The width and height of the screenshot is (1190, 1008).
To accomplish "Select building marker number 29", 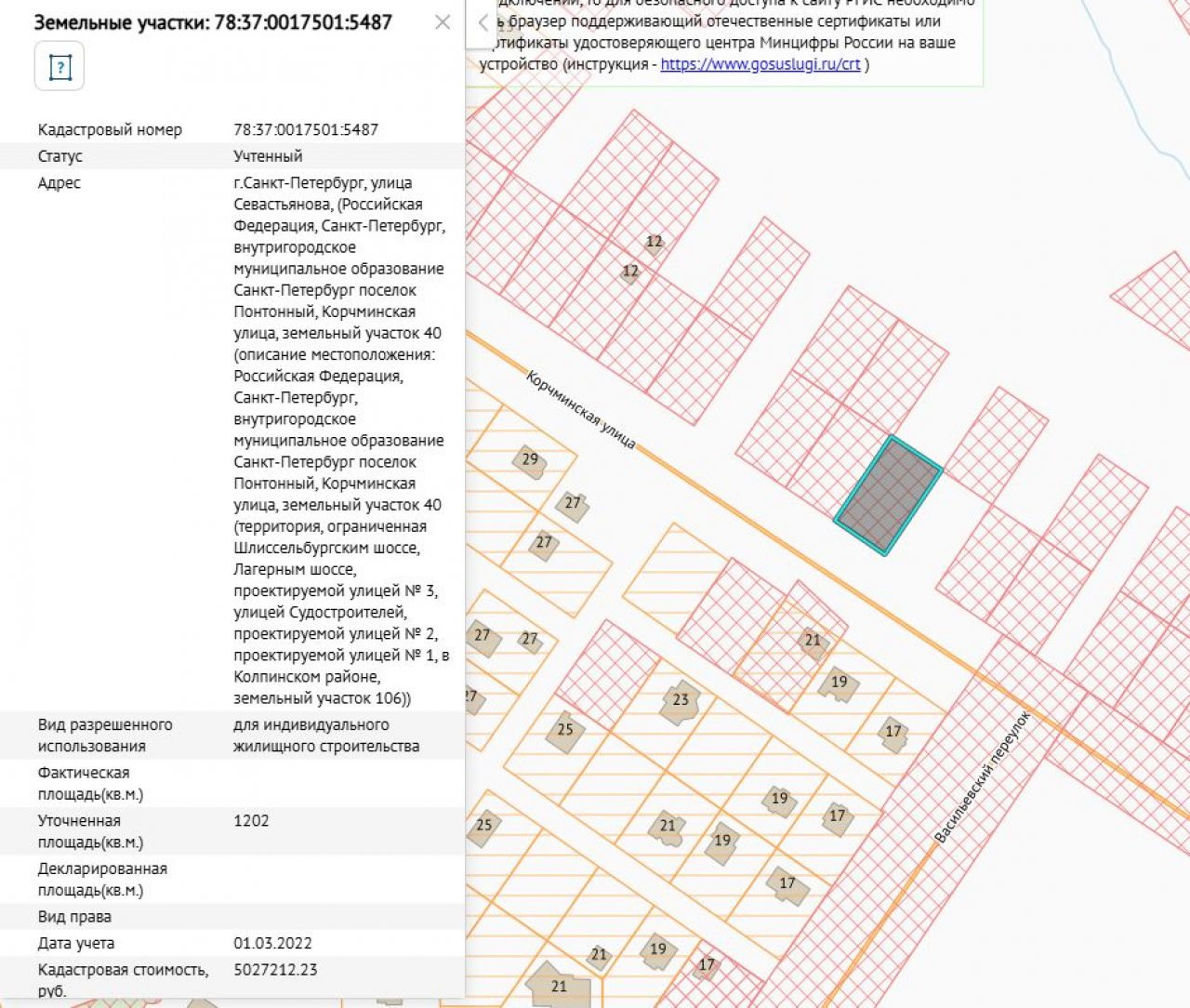I will [x=529, y=459].
